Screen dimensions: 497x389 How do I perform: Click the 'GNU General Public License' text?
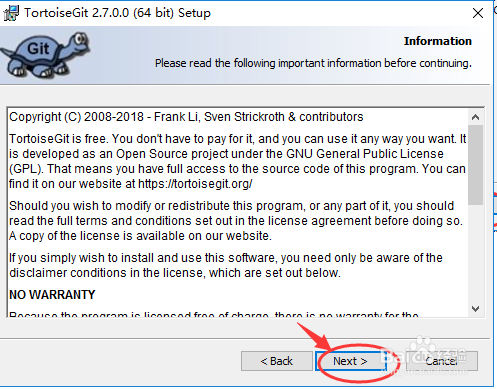pos(365,154)
